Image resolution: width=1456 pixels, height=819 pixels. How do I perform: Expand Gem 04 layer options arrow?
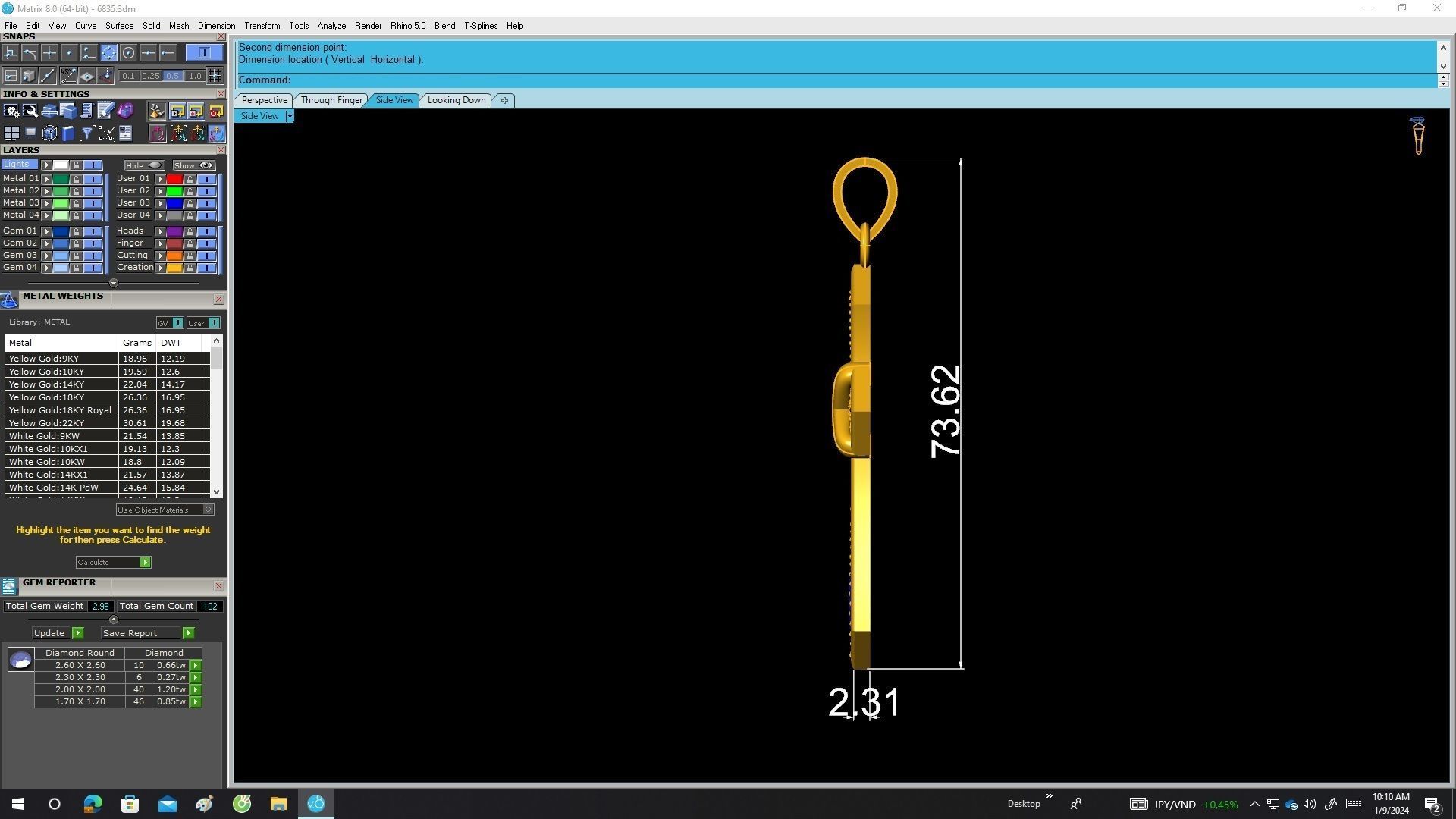(46, 268)
